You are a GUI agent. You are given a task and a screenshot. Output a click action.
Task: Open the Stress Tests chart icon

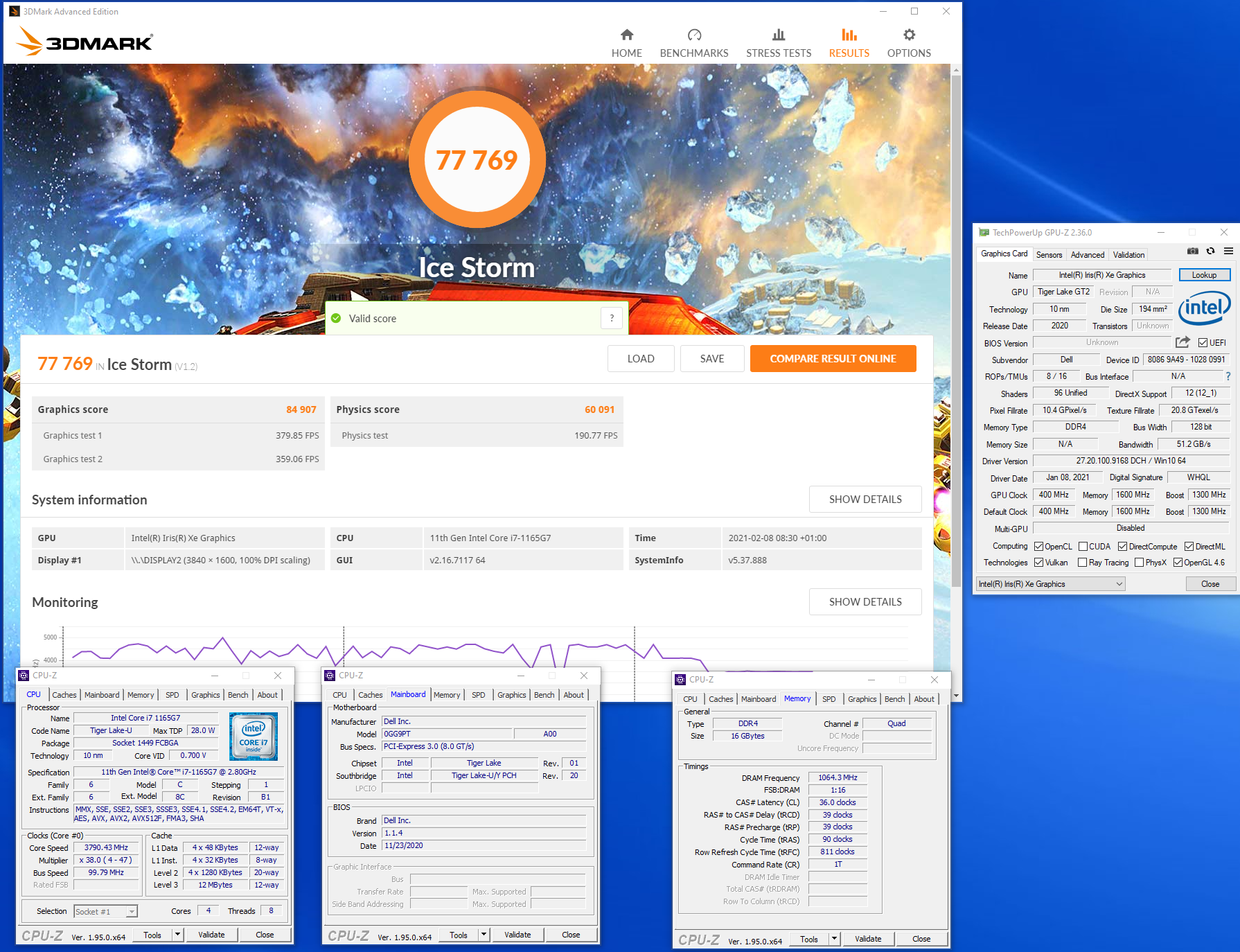tap(779, 35)
